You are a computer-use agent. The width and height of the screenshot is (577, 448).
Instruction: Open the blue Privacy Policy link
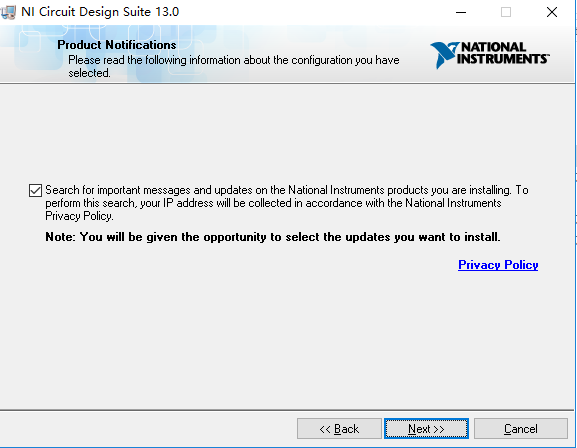pos(498,265)
